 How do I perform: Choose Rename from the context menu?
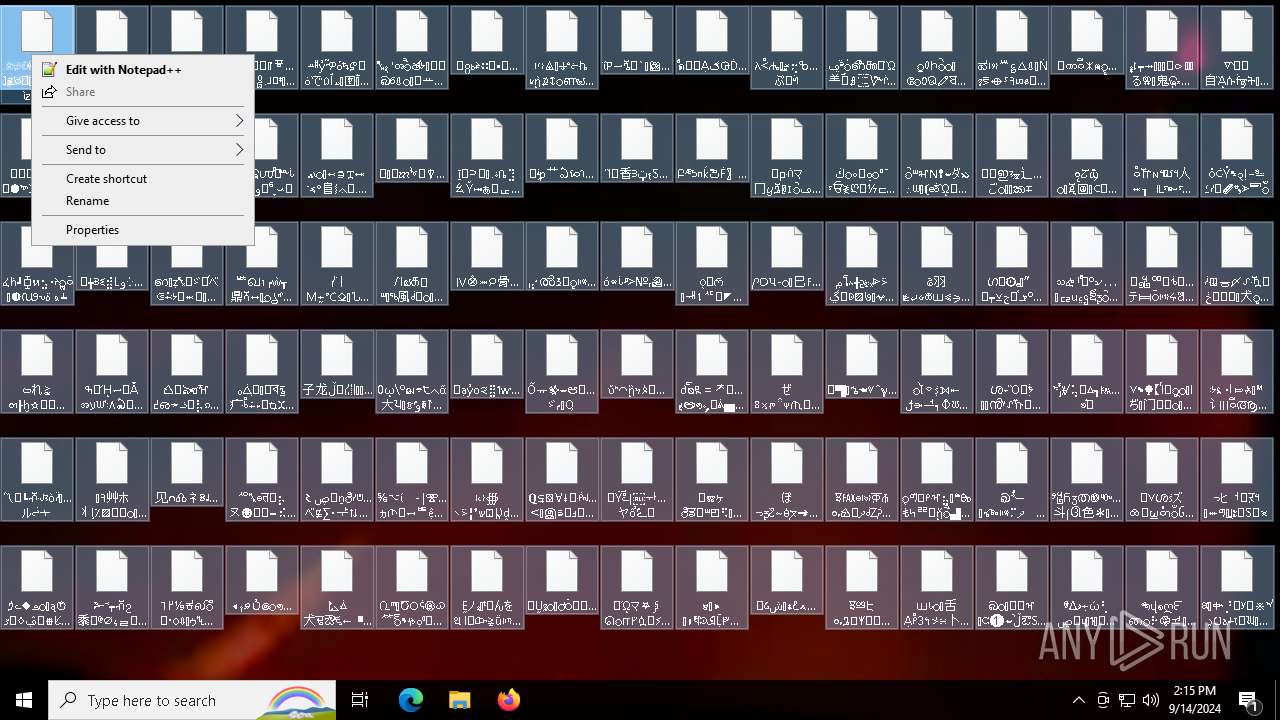tap(143, 201)
